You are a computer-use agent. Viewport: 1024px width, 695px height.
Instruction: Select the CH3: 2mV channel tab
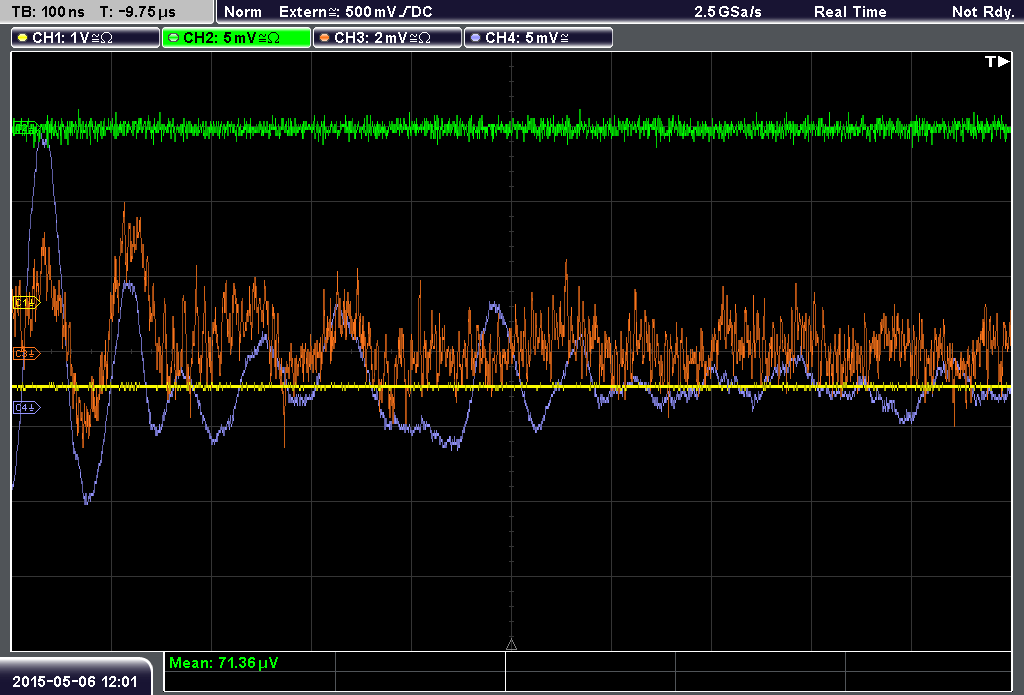click(x=387, y=38)
